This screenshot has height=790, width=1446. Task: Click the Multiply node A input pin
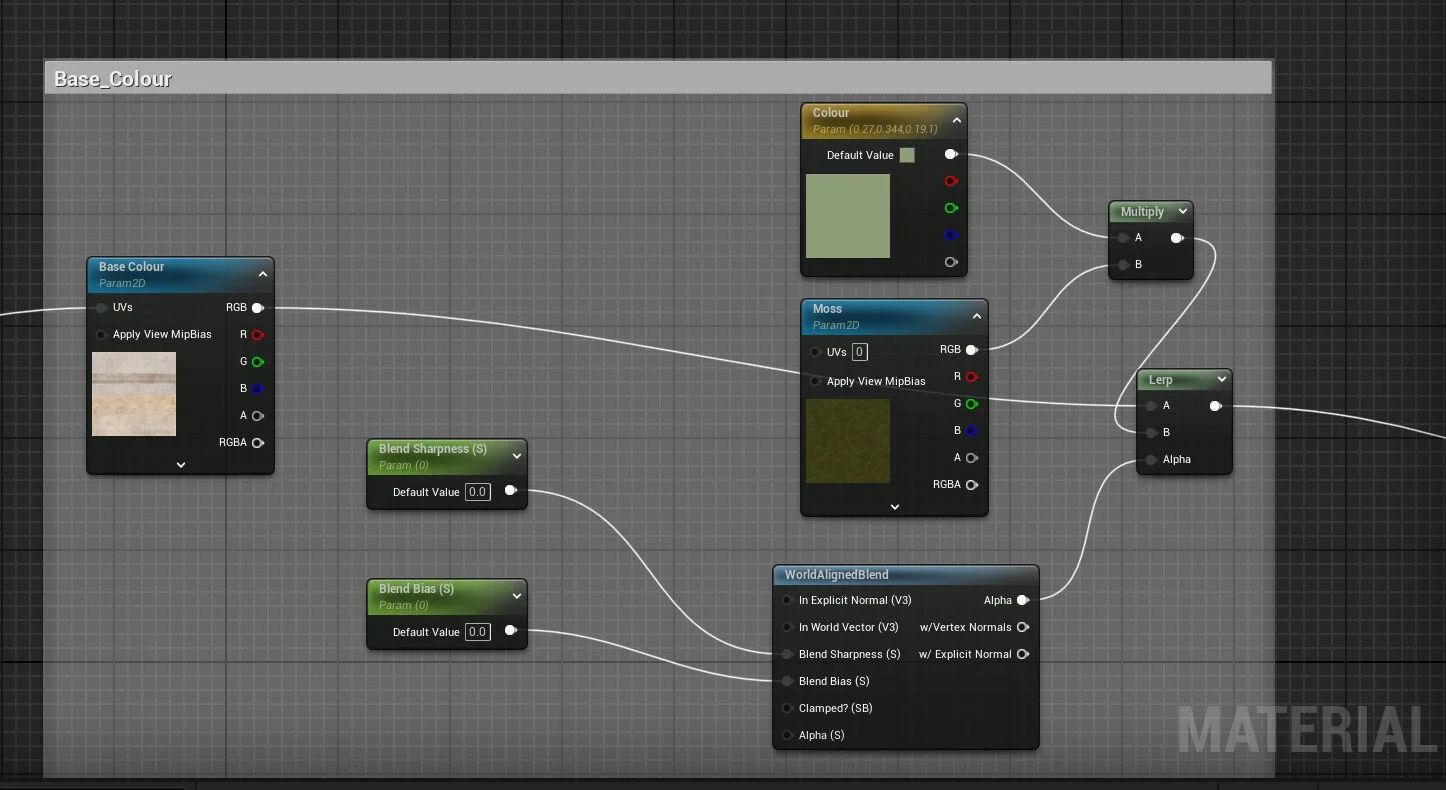point(1123,238)
